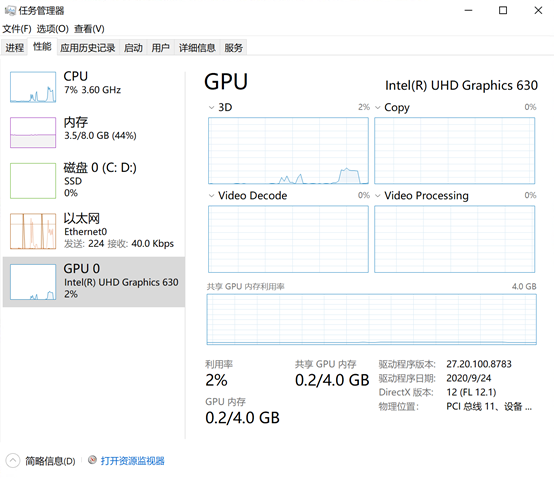Switch to the 详细信息 tab

pyautogui.click(x=197, y=47)
